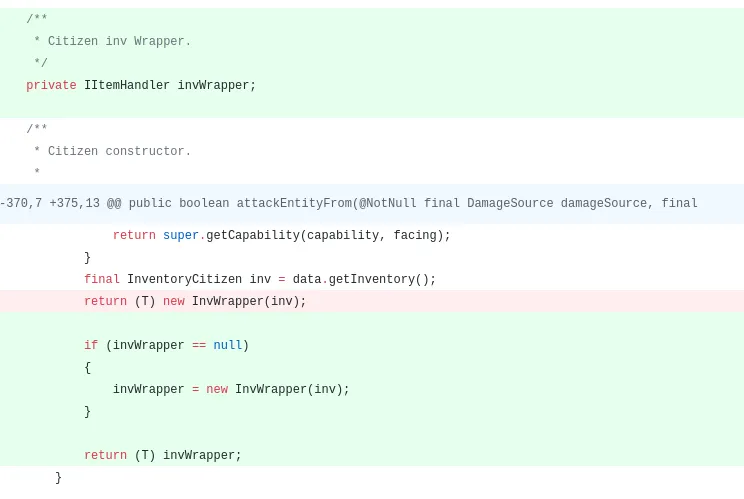Click the 'private' keyword
744x499 pixels.
pos(51,85)
